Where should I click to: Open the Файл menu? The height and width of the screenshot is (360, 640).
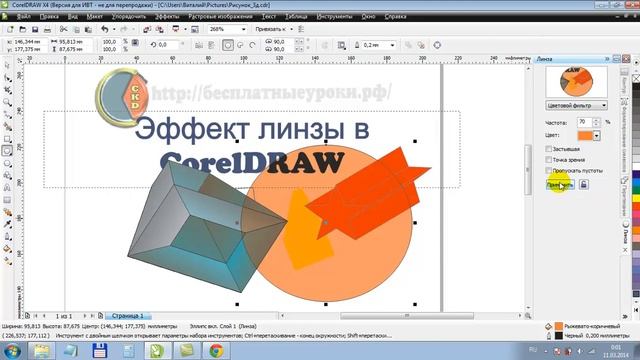23,17
